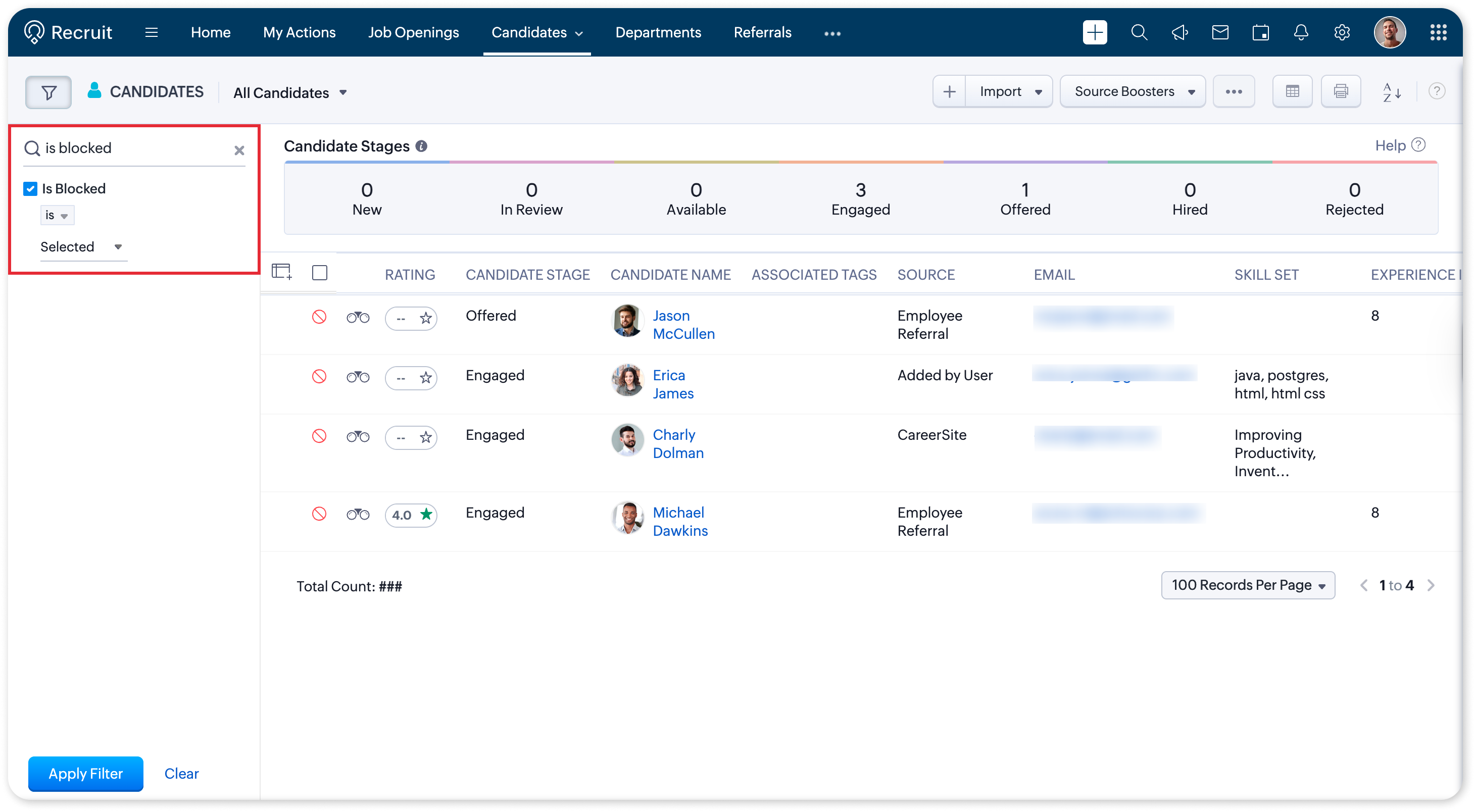Open the Source Boosters dropdown
1475x812 pixels.
(1133, 91)
